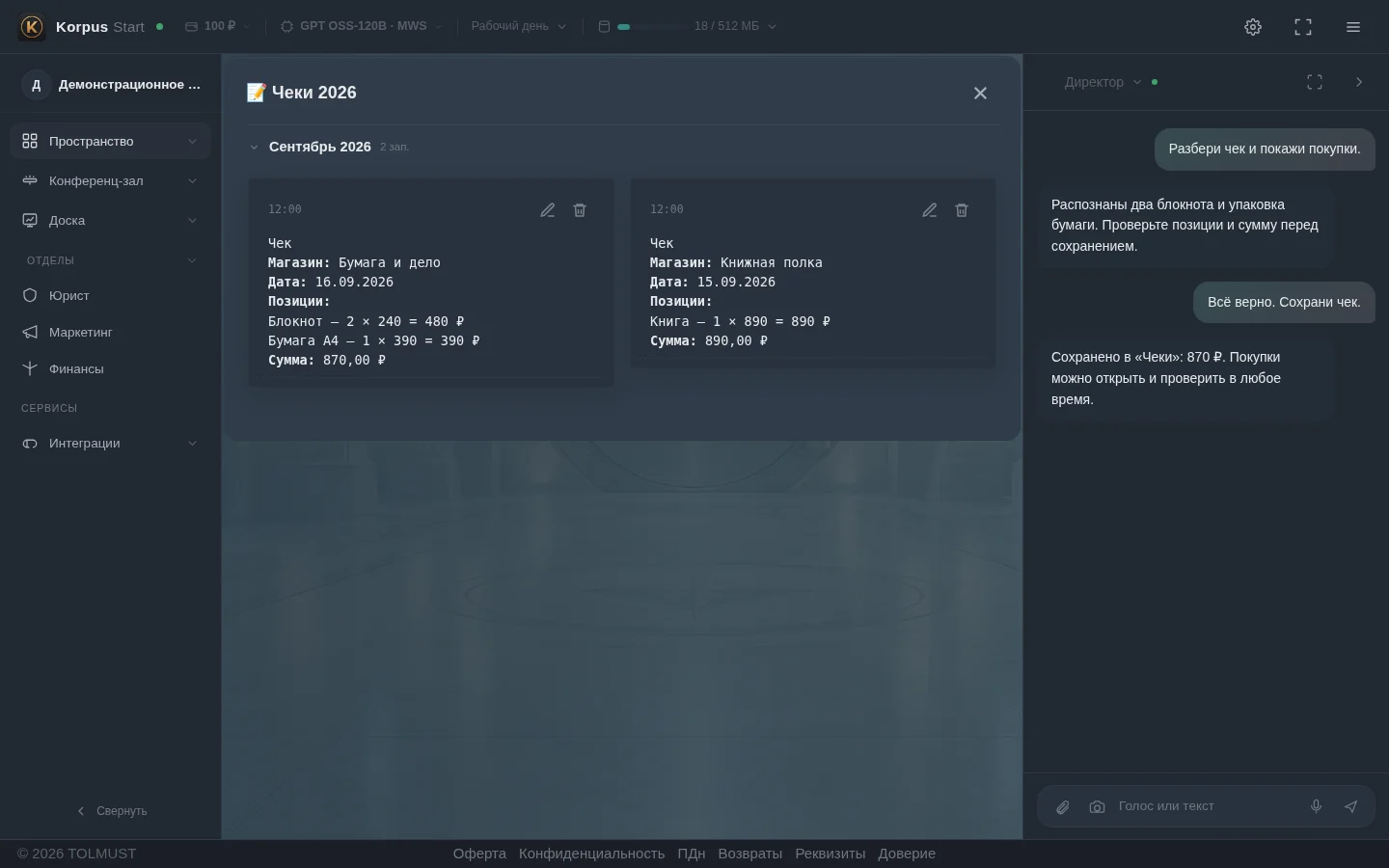Open camera capture in chat
This screenshot has height=868, width=1389.
[x=1097, y=807]
